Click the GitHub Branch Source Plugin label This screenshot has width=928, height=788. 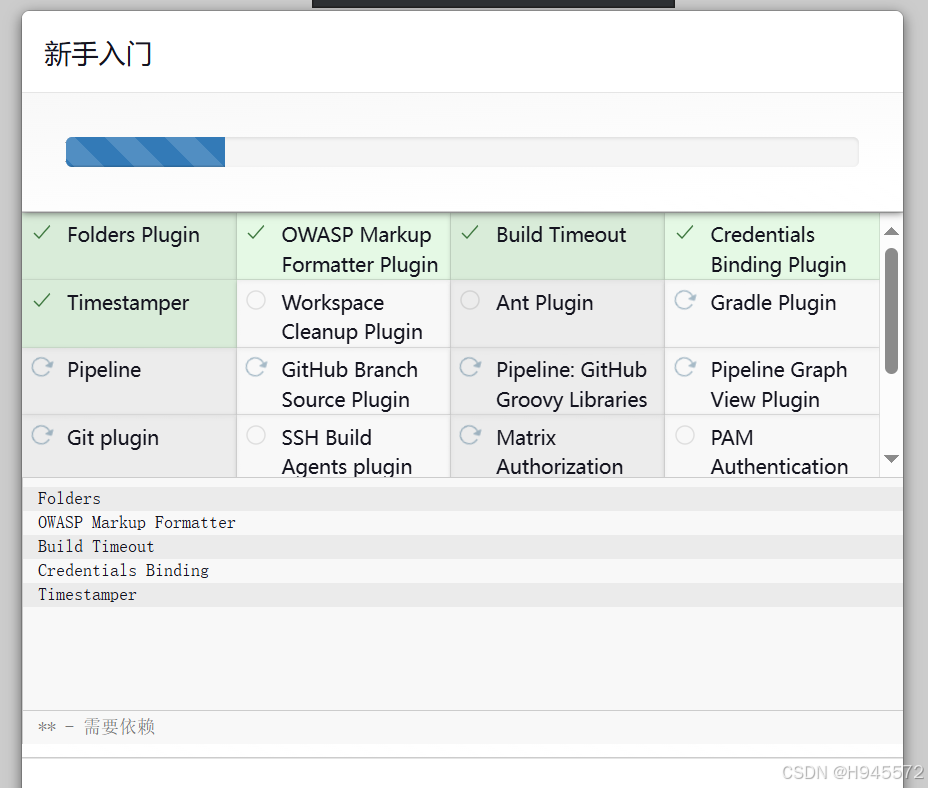pyautogui.click(x=349, y=385)
